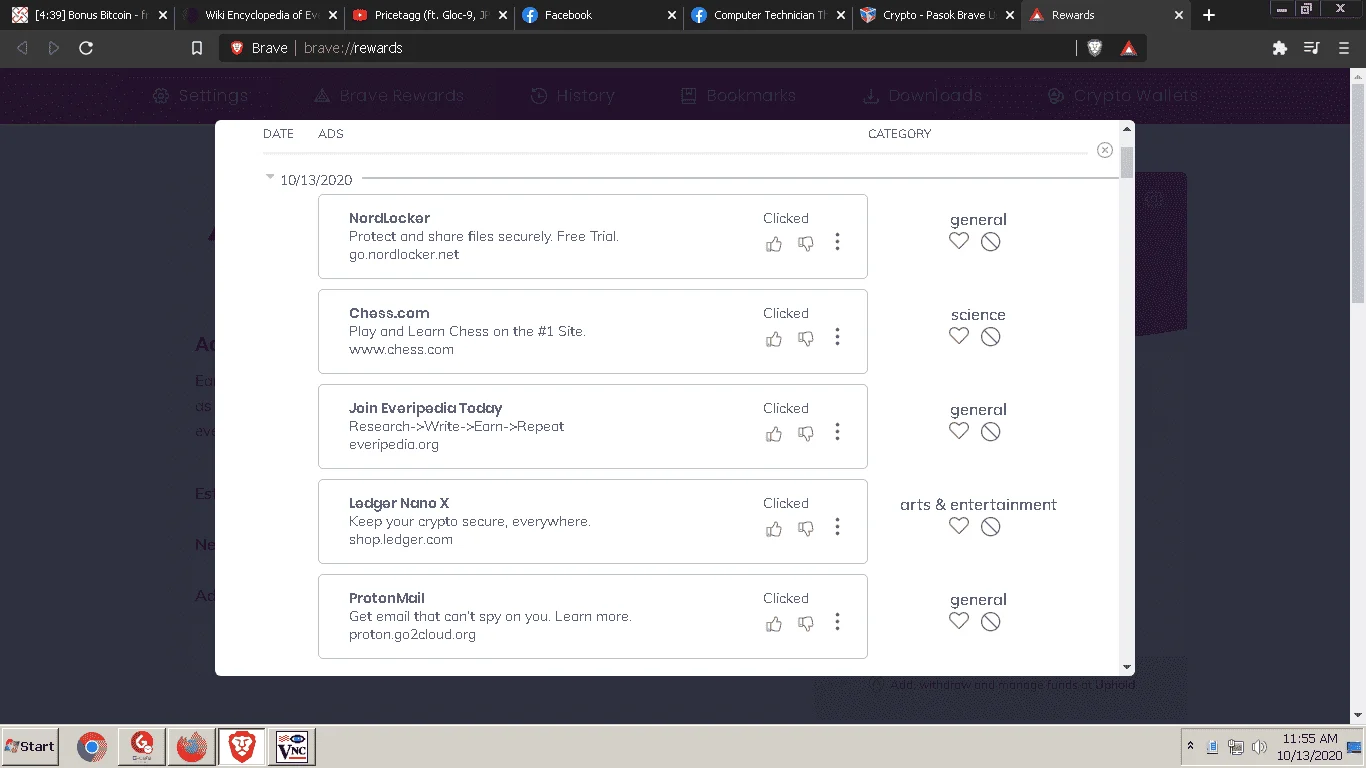Image resolution: width=1366 pixels, height=768 pixels.
Task: Open more options for ProtonMail ad
Action: pos(837,622)
